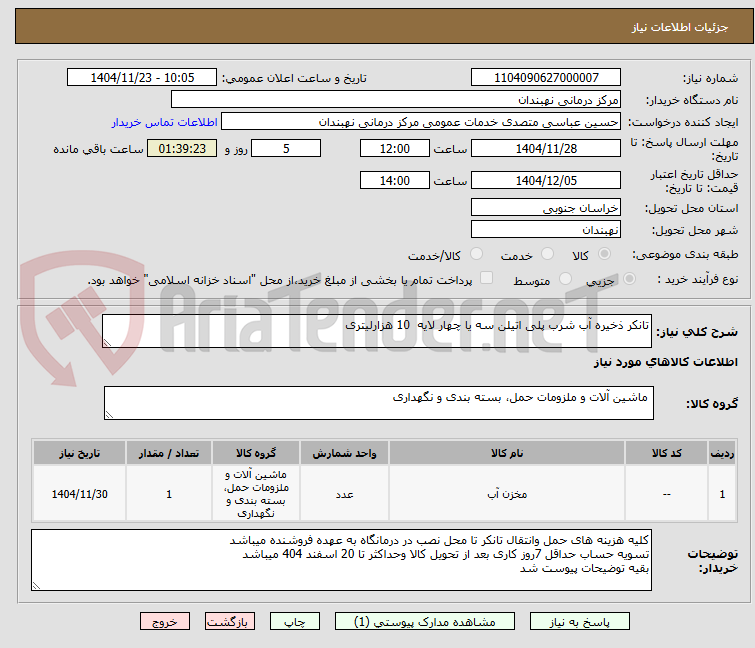Viewport: 755px width, 648px height.
Task: Select the متوسط purchase type radio
Action: click(565, 279)
